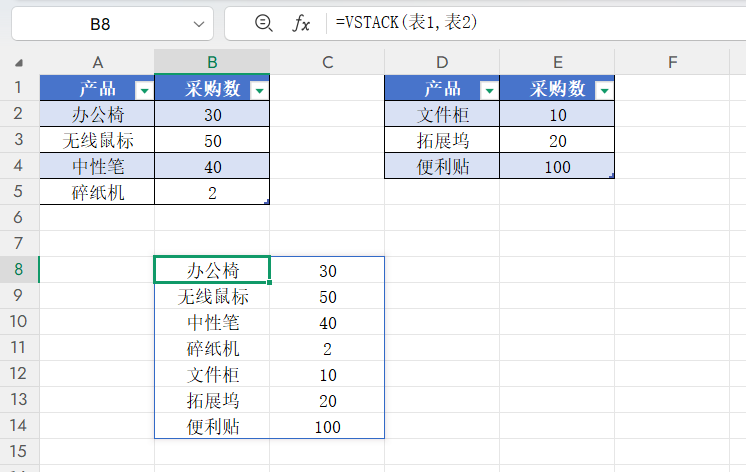This screenshot has height=472, width=746.
Task: Click cell B5 with value 2
Action: point(212,192)
